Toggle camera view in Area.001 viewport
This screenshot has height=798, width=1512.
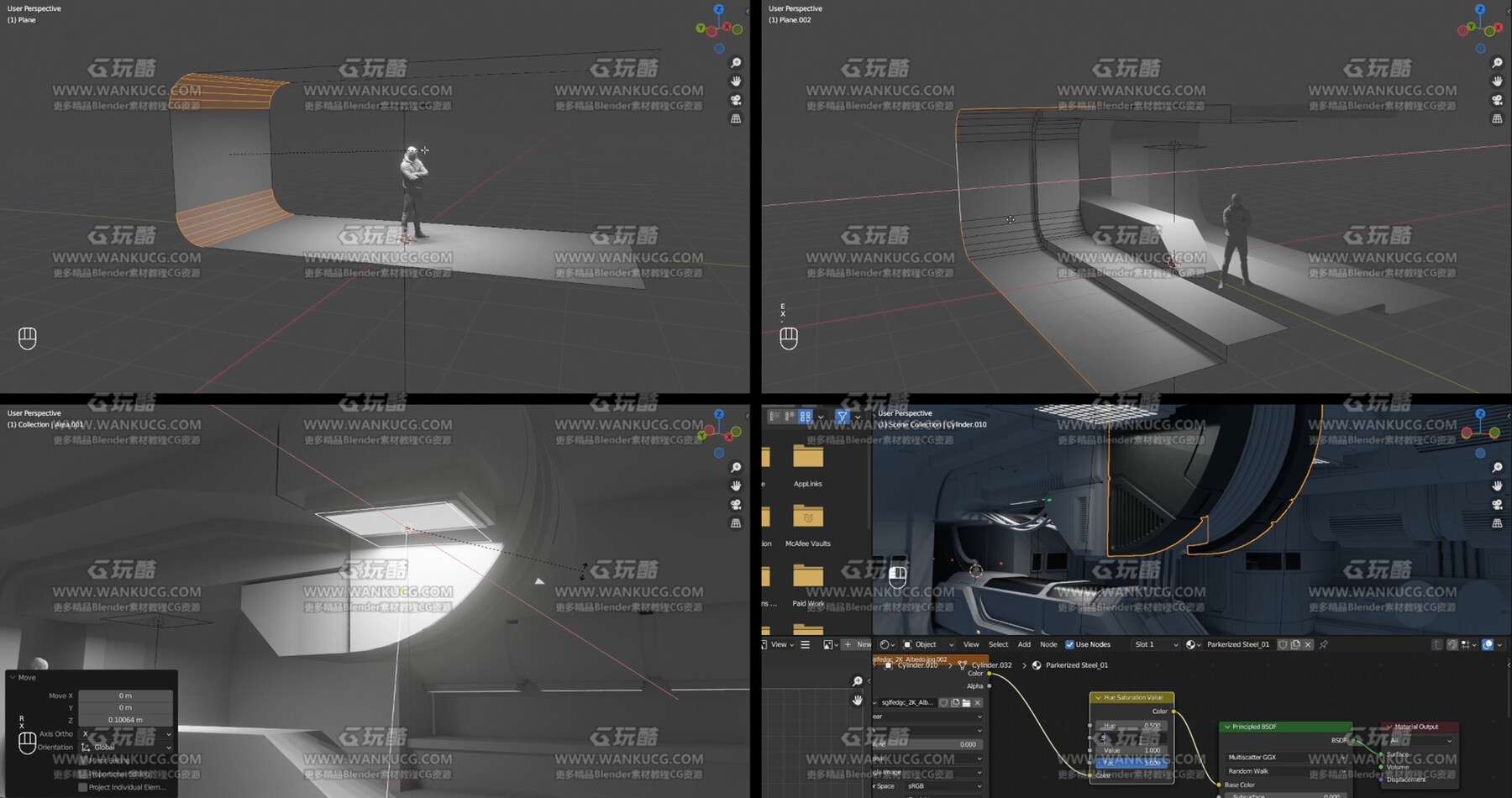[736, 505]
